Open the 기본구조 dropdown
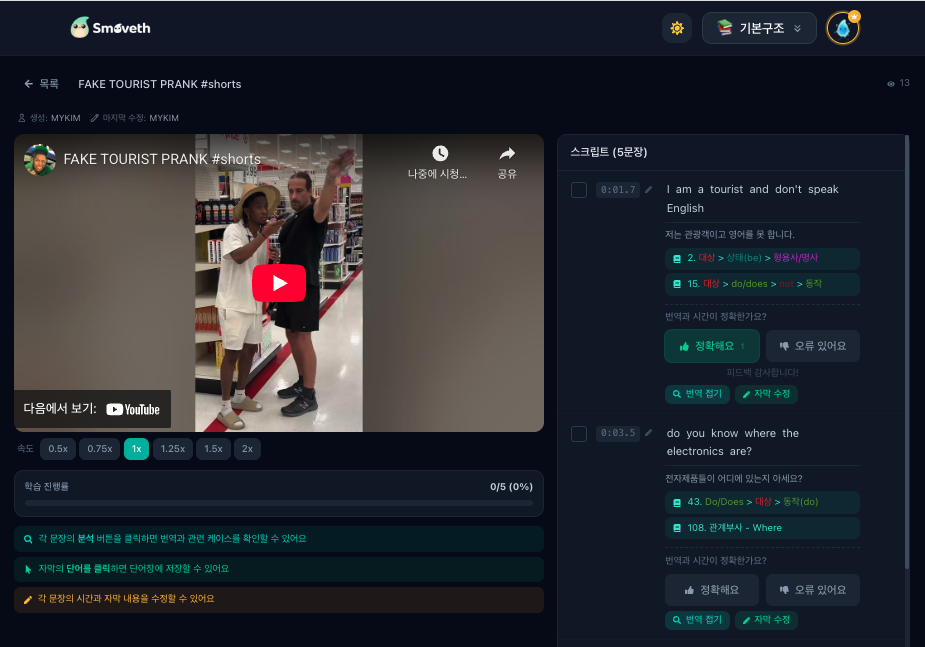The image size is (925, 647). (x=759, y=28)
